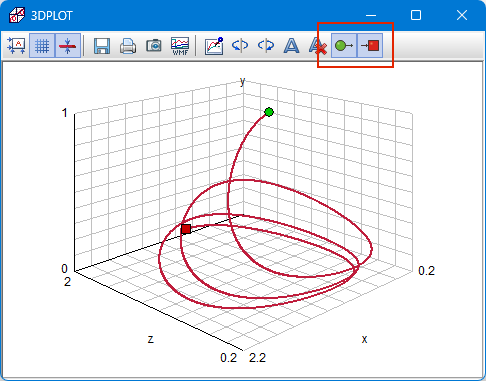The width and height of the screenshot is (486, 381).
Task: Open the curve properties chart icon
Action: (214, 46)
